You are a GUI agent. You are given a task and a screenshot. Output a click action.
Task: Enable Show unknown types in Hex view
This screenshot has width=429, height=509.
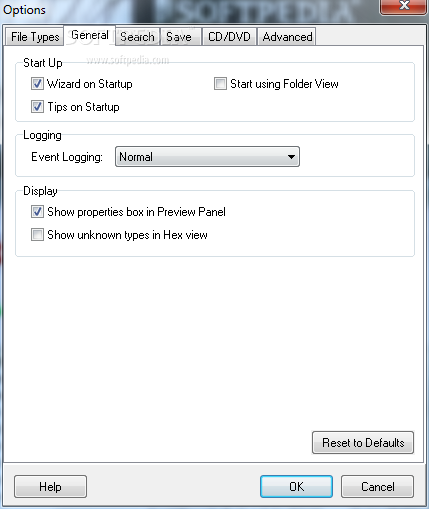(x=37, y=235)
